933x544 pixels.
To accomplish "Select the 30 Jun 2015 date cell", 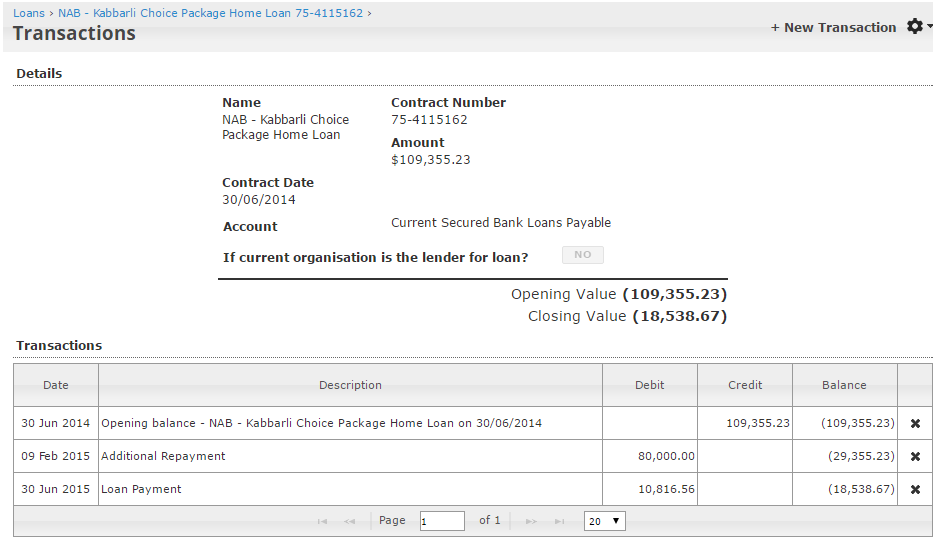I will click(x=55, y=489).
